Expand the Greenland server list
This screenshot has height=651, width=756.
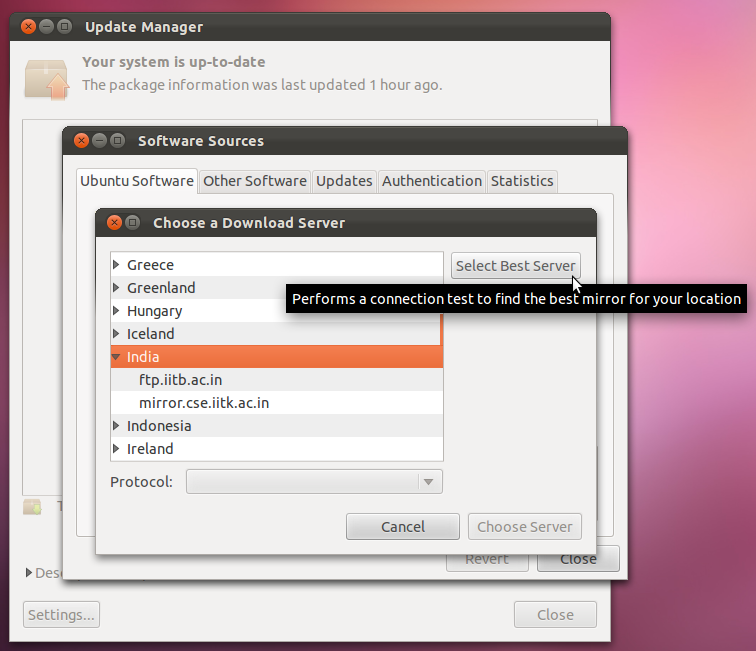pyautogui.click(x=116, y=288)
